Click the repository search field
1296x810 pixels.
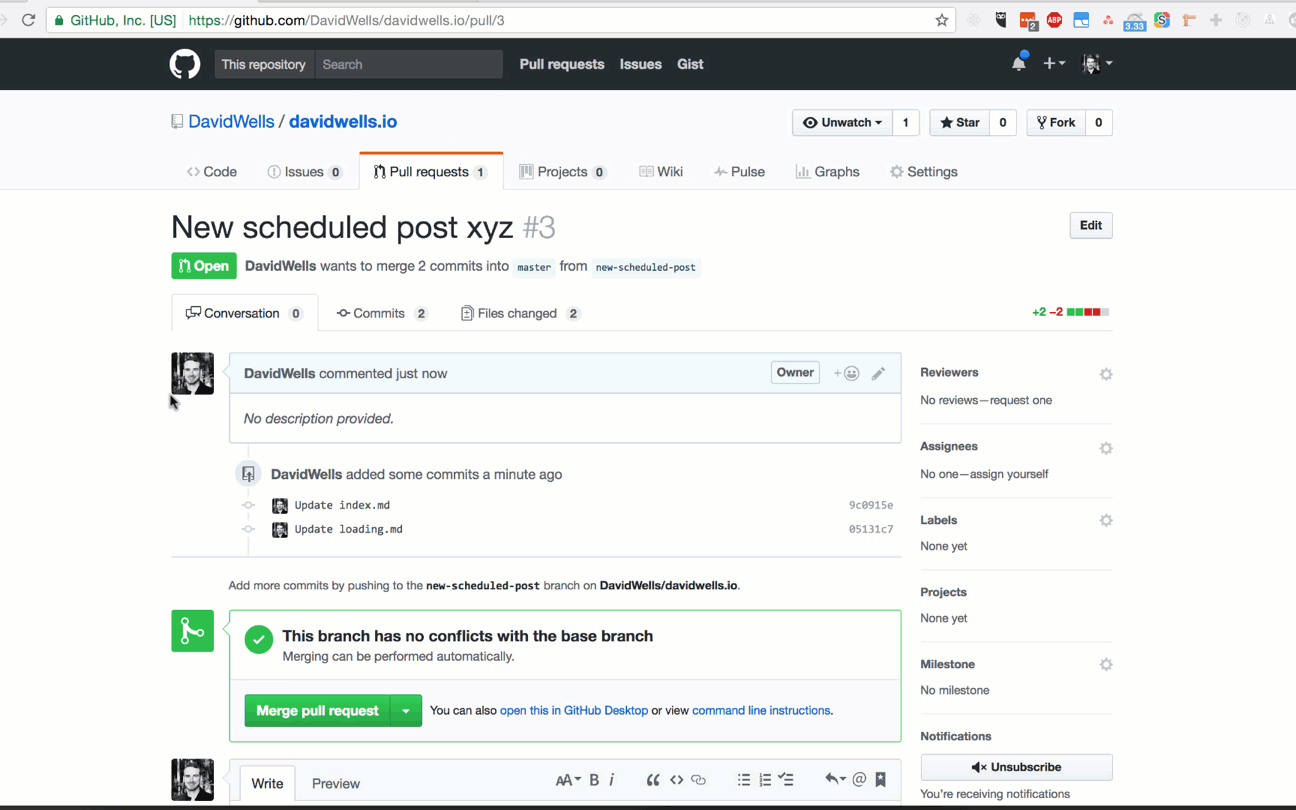(x=409, y=64)
